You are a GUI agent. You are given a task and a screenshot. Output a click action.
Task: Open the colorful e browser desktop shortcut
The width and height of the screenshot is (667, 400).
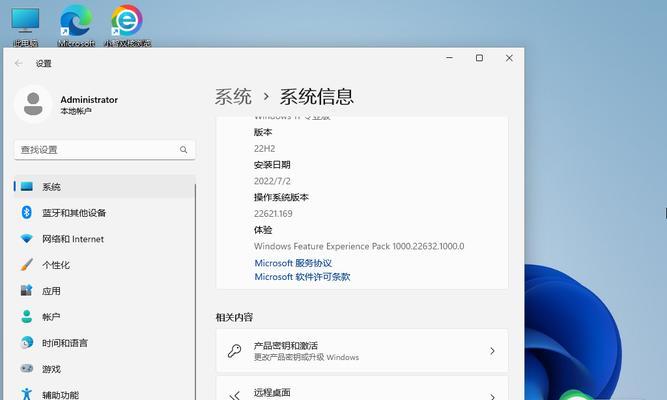127,25
